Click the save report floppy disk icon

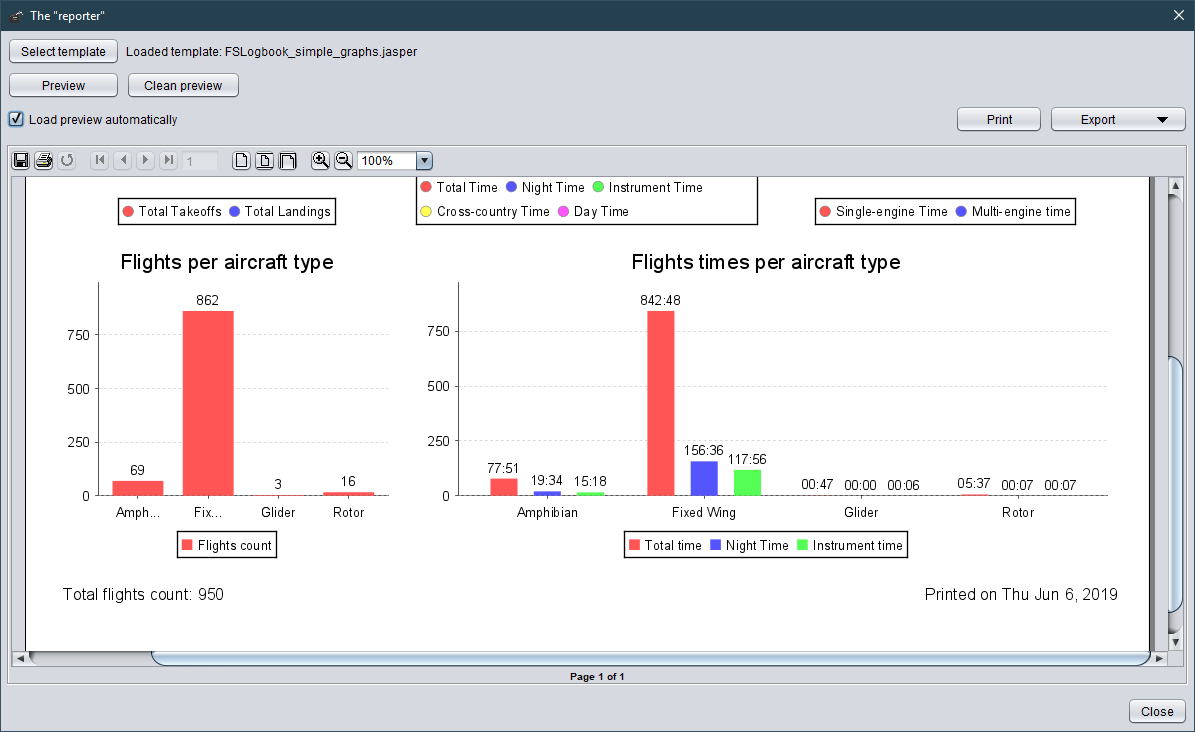tap(21, 160)
